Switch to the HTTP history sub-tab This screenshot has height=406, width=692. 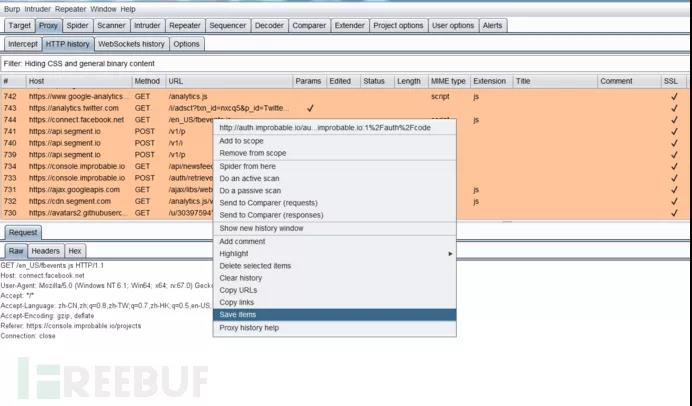tap(68, 44)
